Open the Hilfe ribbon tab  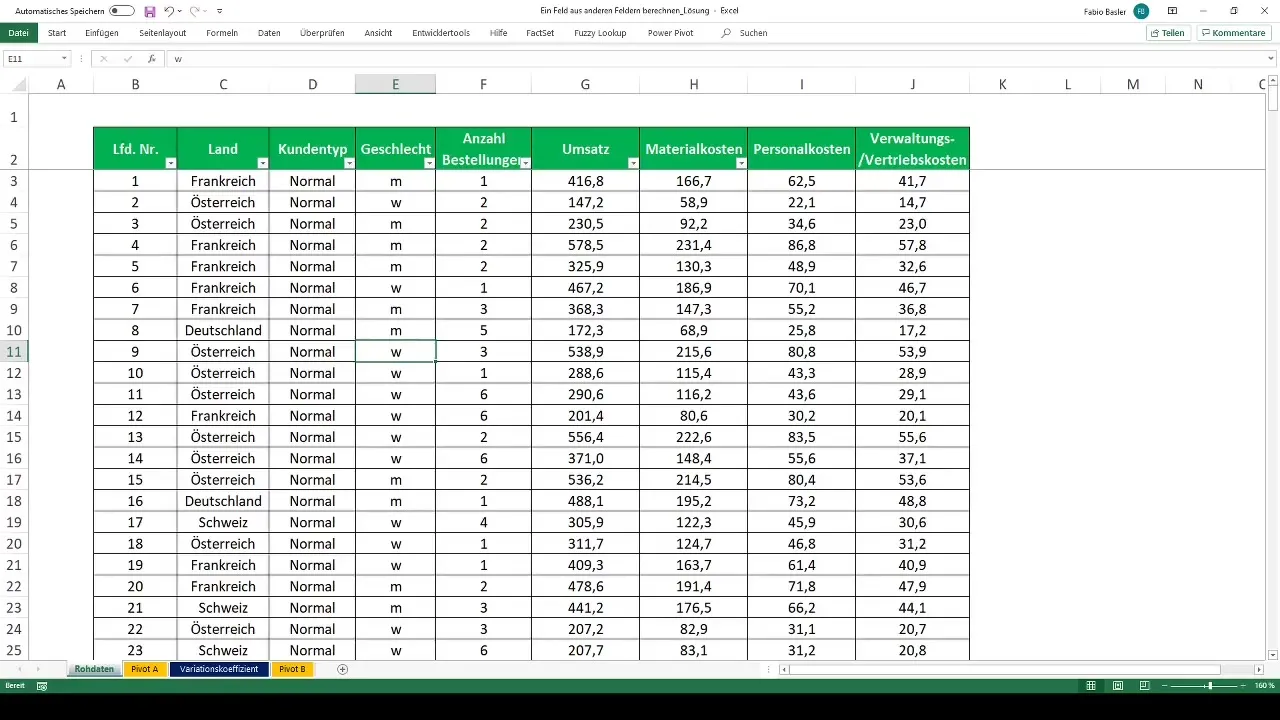pyautogui.click(x=498, y=33)
